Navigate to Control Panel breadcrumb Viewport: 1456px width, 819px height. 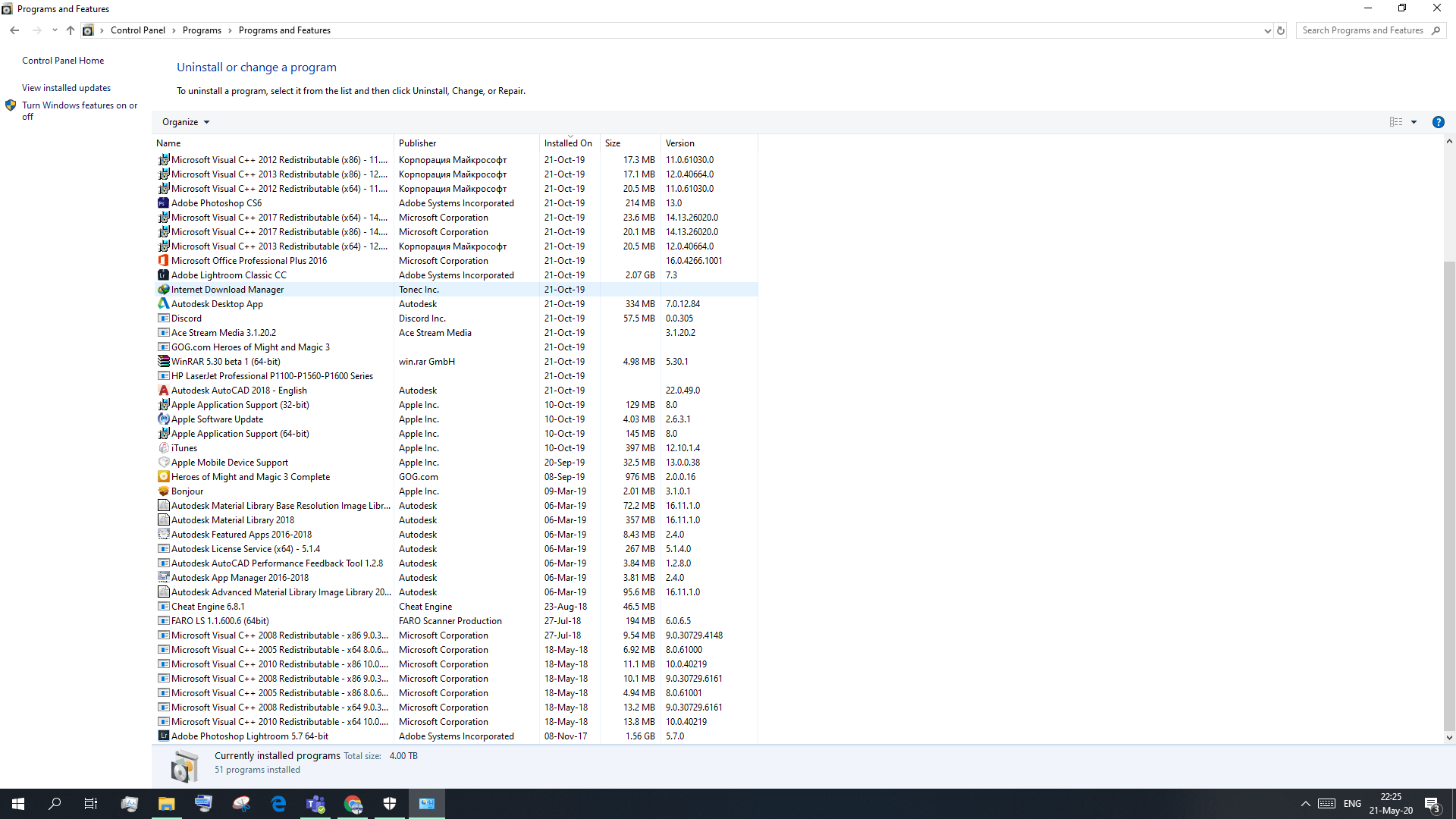tap(138, 30)
